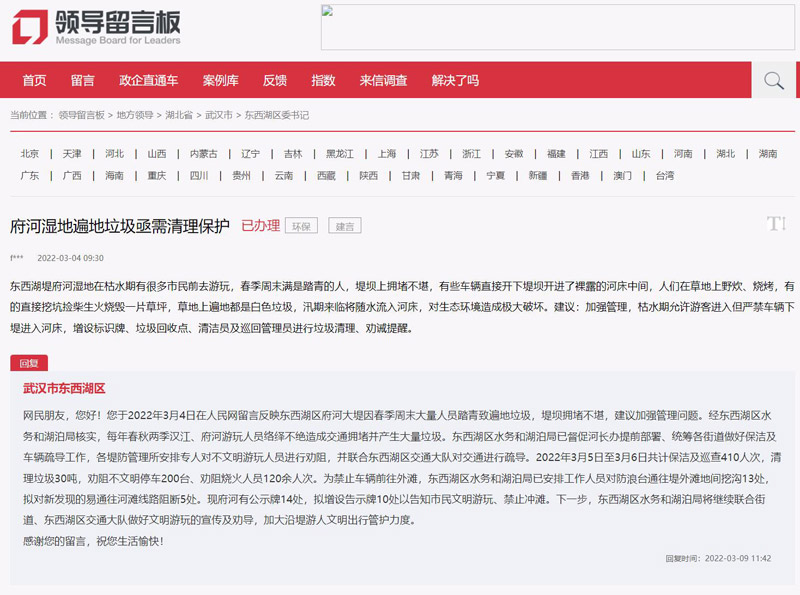Click the 建言 tag button

345,226
